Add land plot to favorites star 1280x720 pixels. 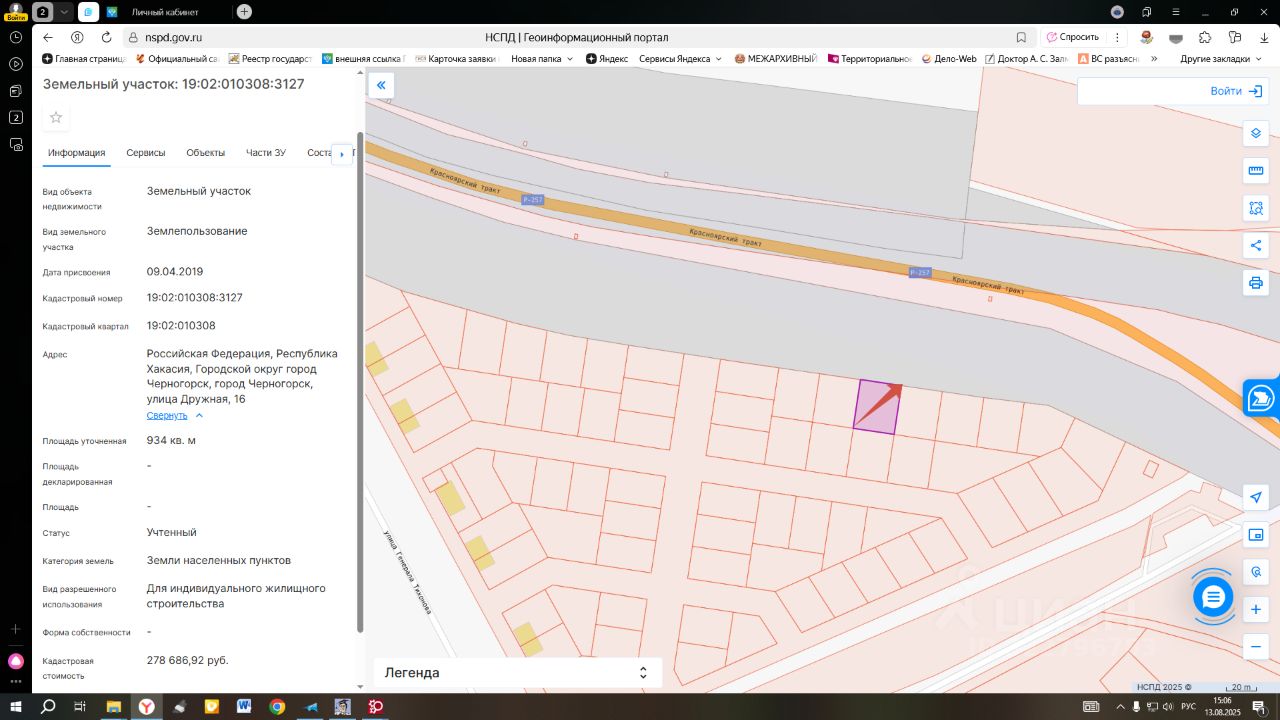click(x=56, y=118)
